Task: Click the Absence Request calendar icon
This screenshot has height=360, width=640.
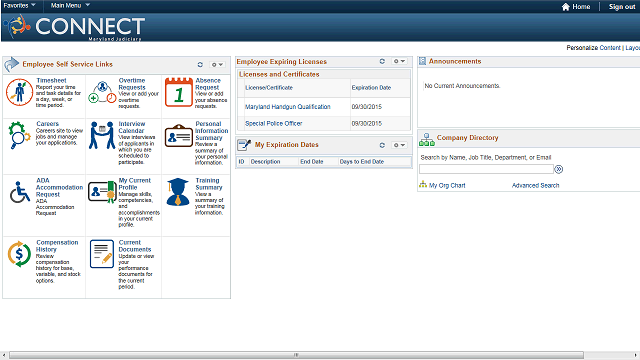Action: point(178,92)
